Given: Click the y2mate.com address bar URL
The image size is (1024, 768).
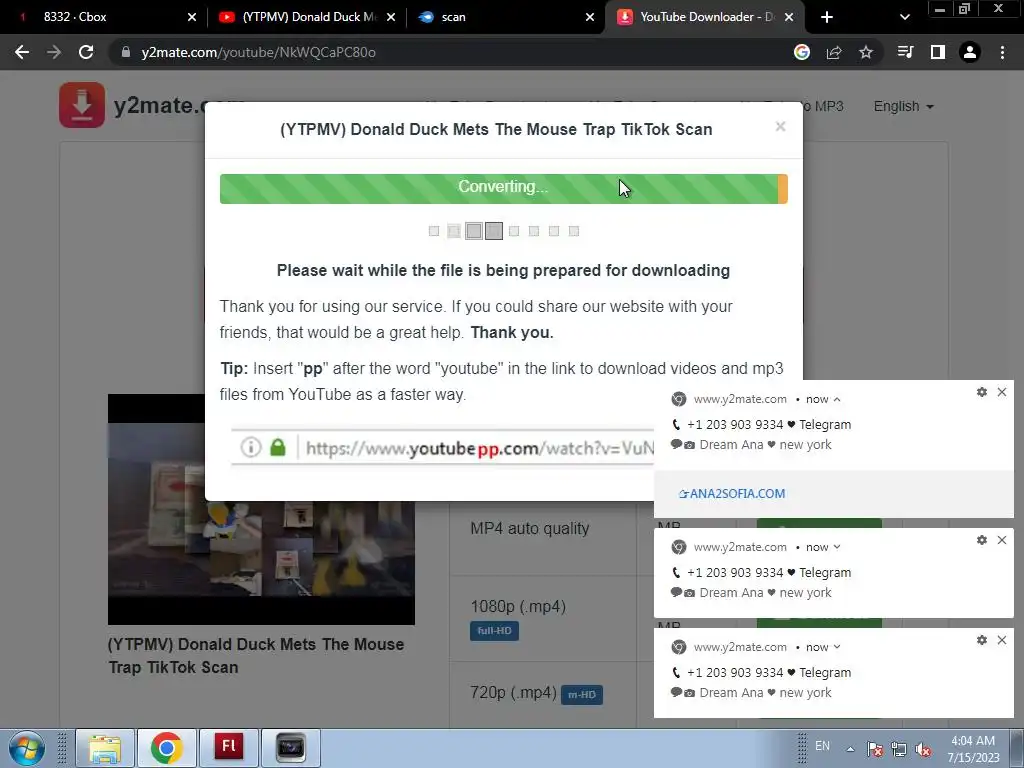Looking at the screenshot, I should [258, 52].
